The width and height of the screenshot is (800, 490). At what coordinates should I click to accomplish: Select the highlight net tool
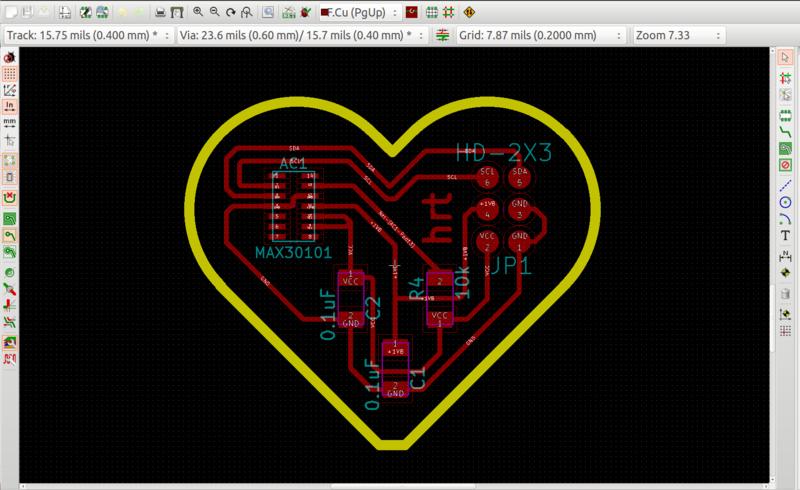[x=786, y=78]
